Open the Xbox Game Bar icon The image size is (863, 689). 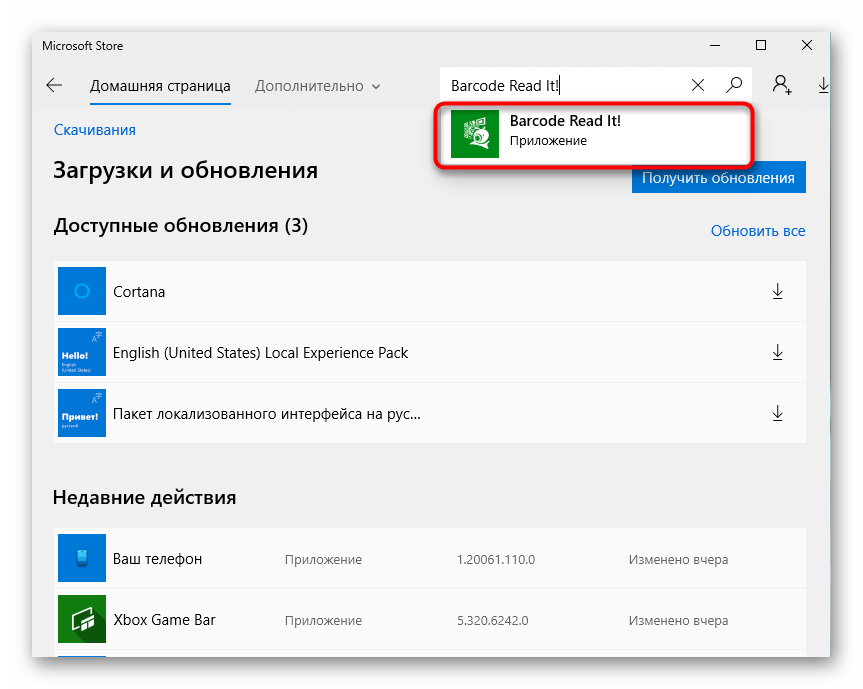[82, 619]
